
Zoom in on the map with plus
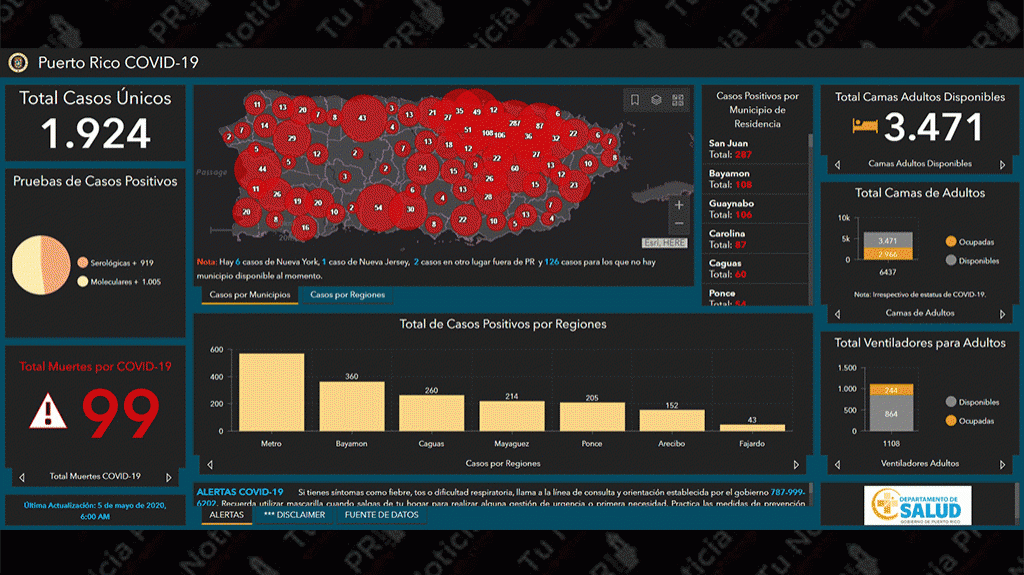pyautogui.click(x=679, y=205)
